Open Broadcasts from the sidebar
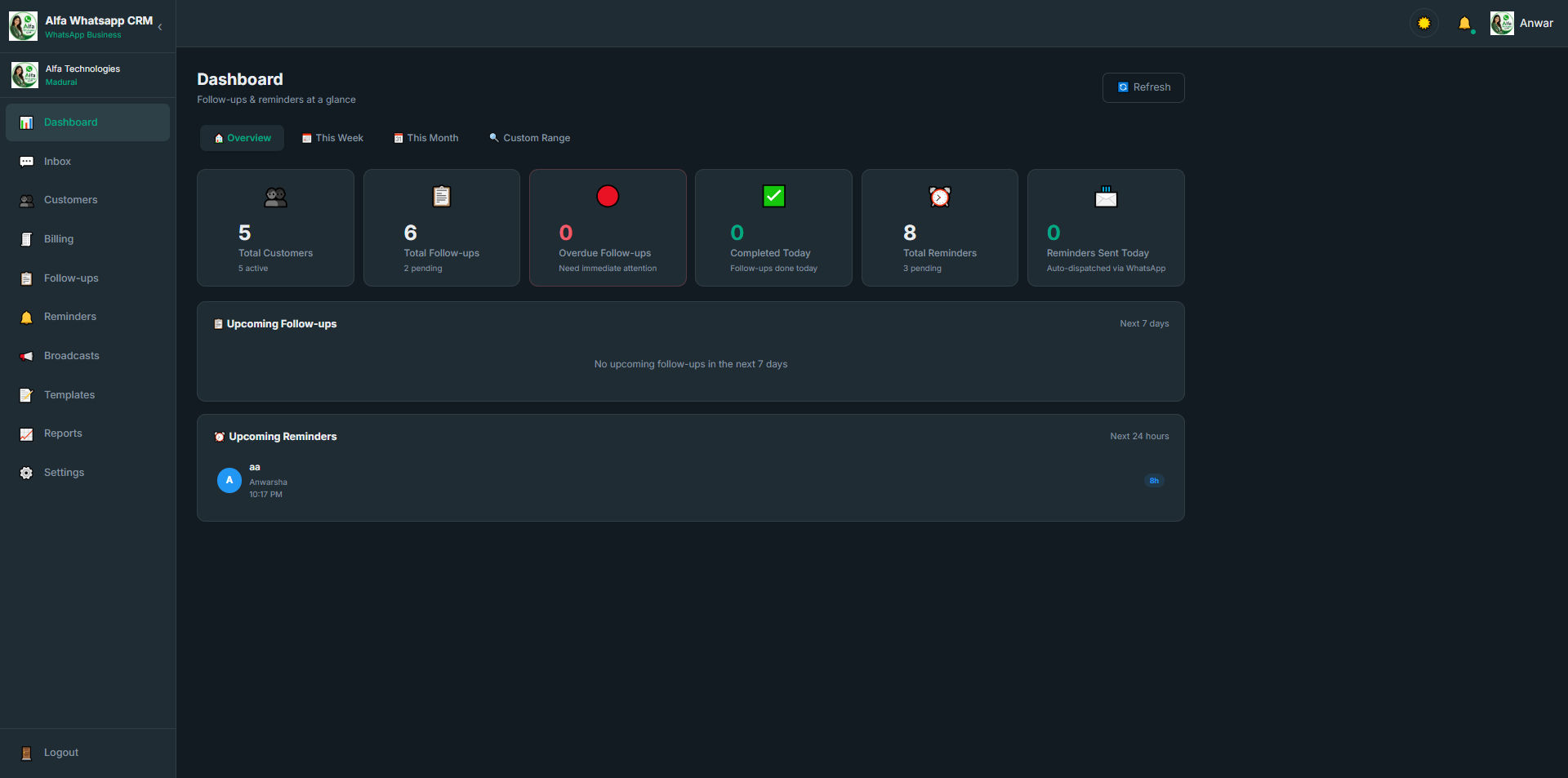 (x=87, y=356)
